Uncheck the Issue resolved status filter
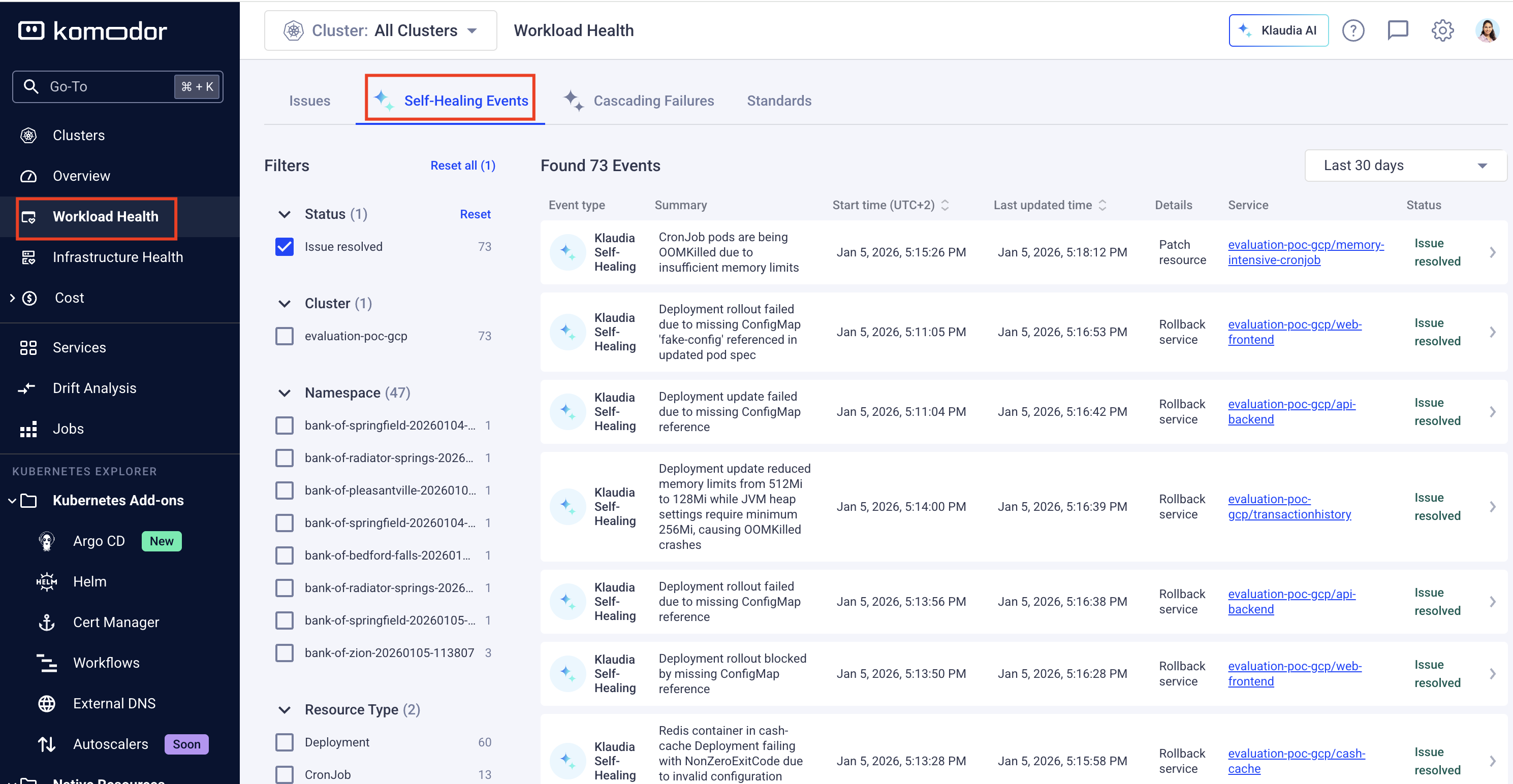Image resolution: width=1513 pixels, height=784 pixels. coord(285,246)
